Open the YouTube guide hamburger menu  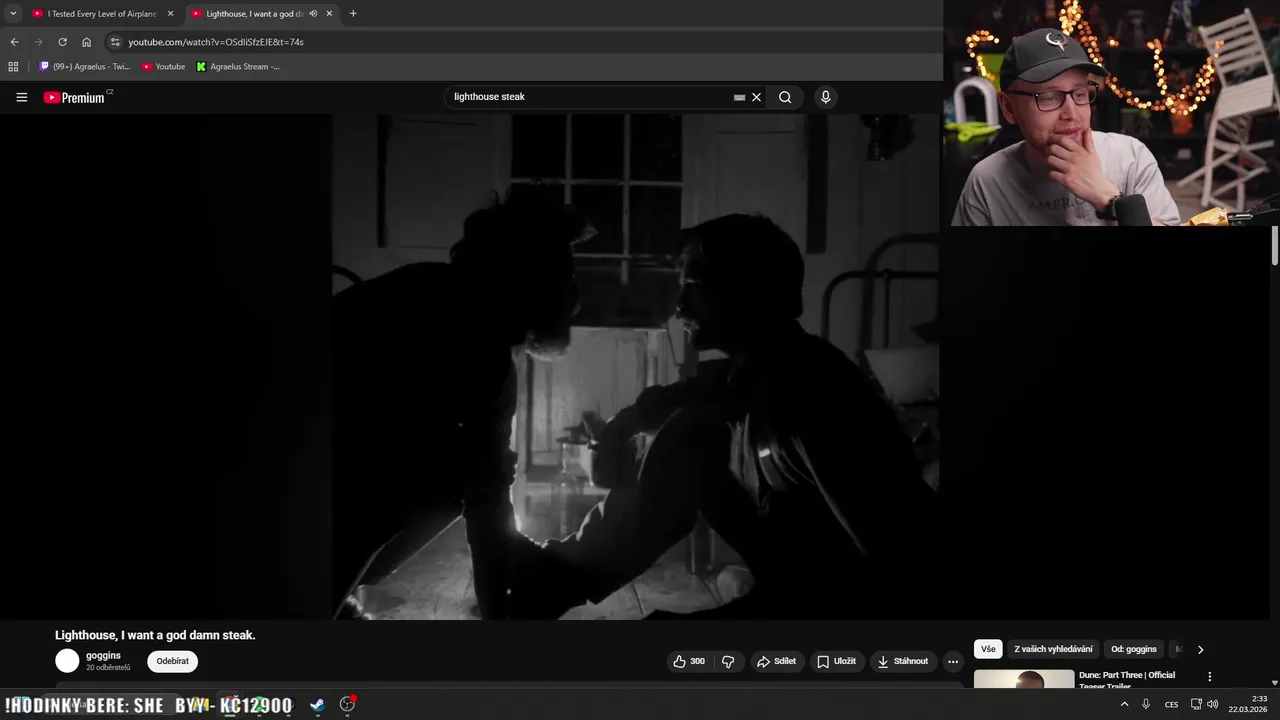coord(21,97)
